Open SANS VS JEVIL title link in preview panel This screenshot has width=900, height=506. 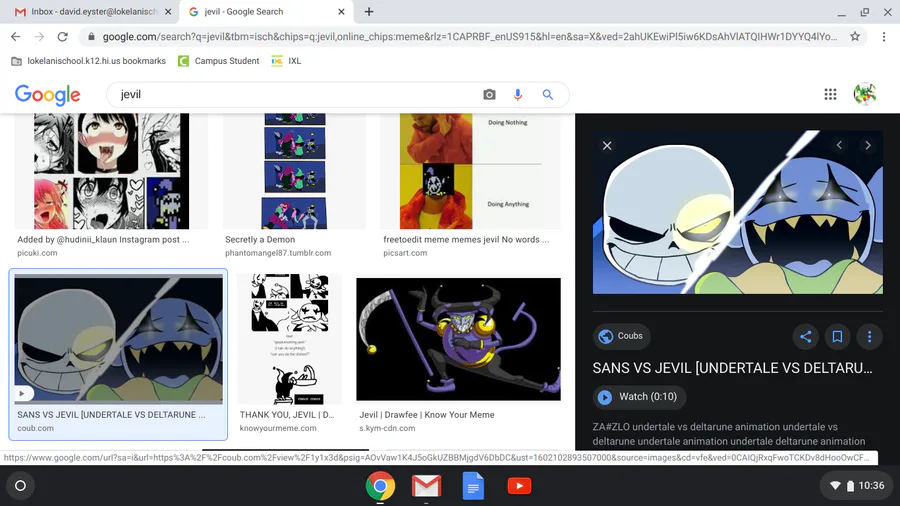732,368
